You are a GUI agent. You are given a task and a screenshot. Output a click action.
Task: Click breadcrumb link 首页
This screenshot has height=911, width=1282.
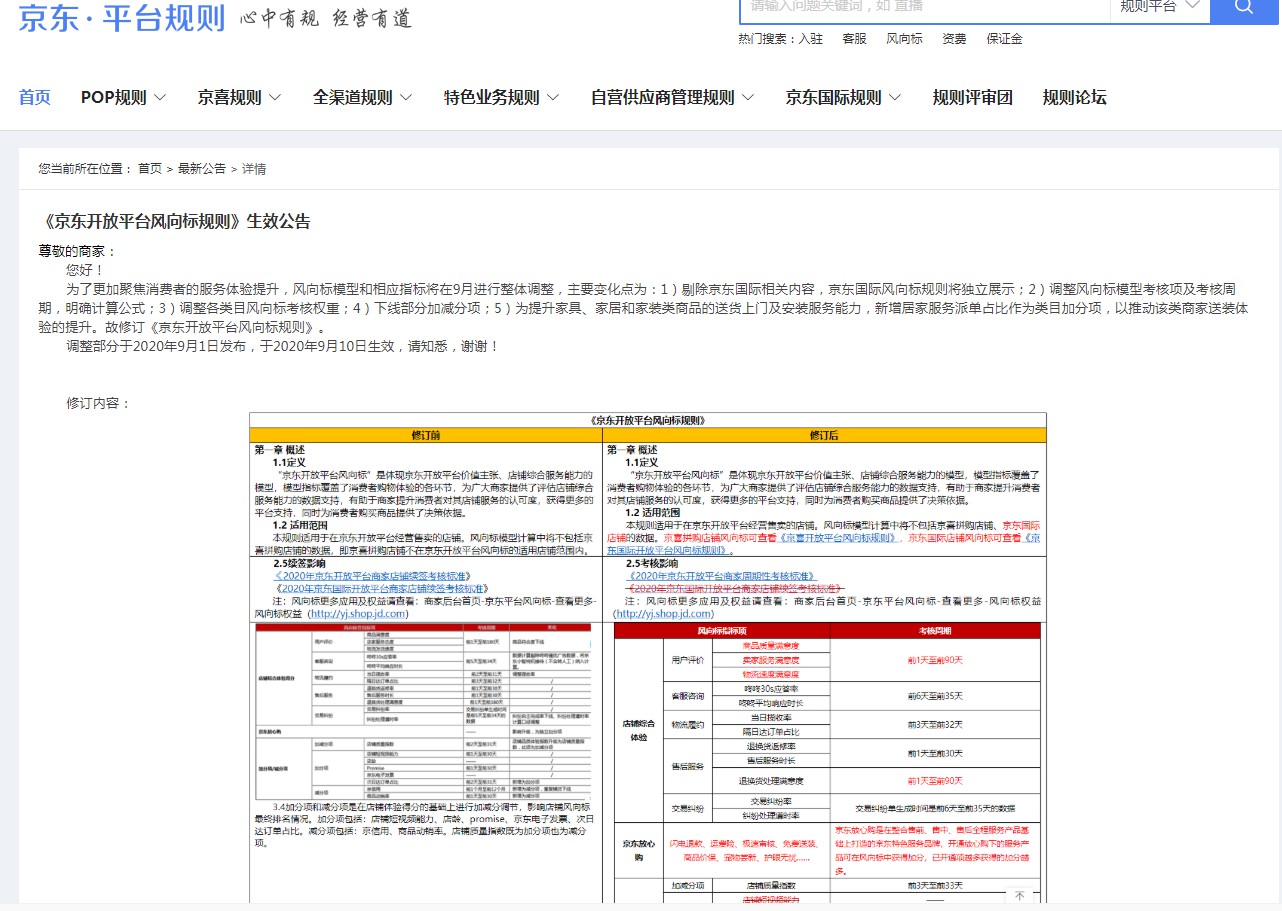click(150, 169)
